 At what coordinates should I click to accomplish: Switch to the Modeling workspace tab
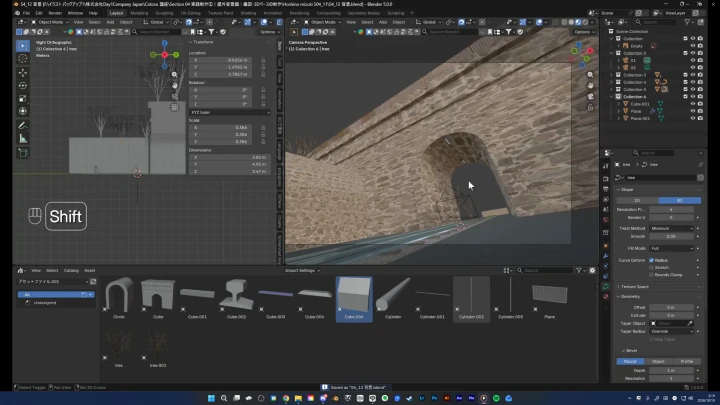pos(139,13)
